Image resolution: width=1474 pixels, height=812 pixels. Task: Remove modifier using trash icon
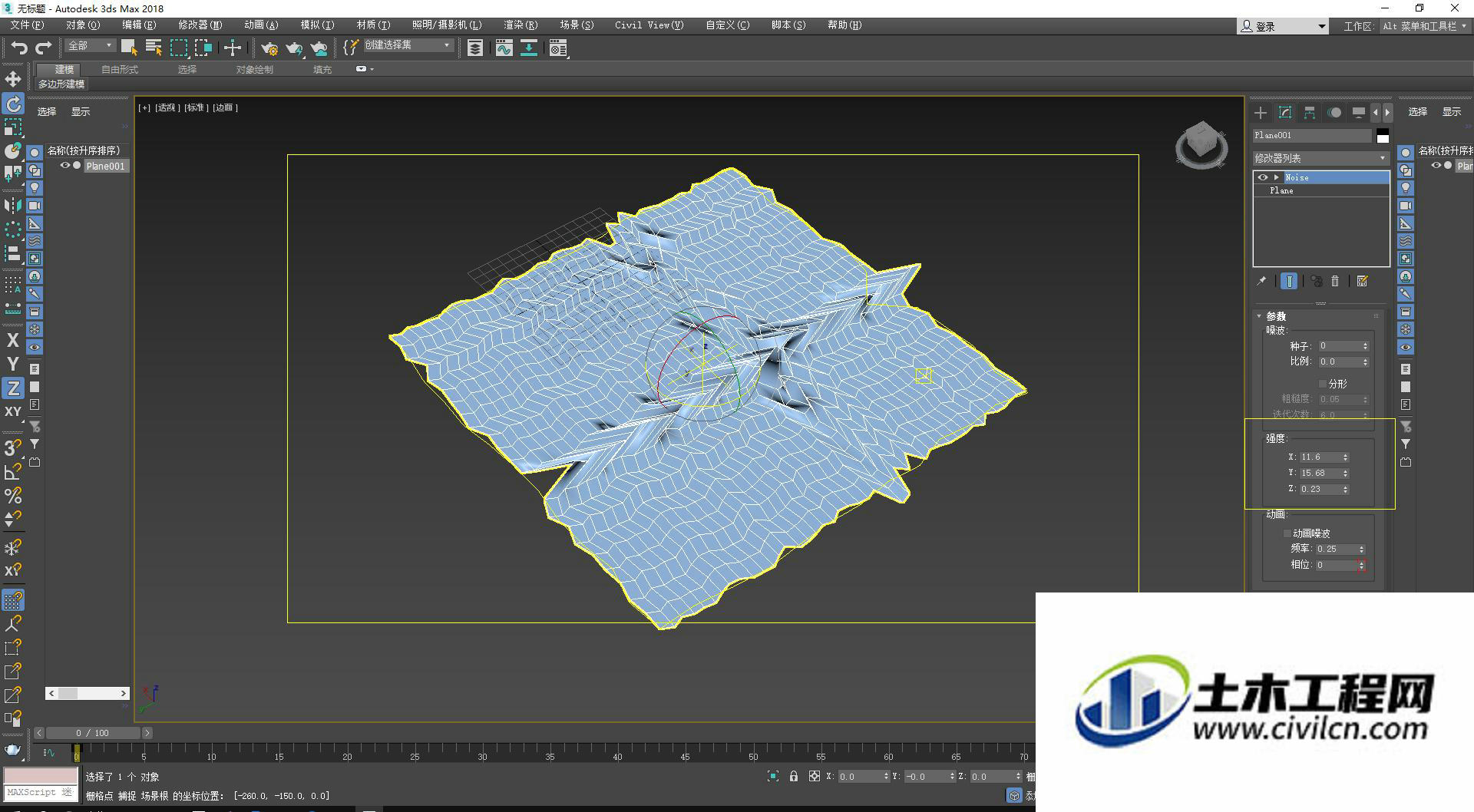1335,282
